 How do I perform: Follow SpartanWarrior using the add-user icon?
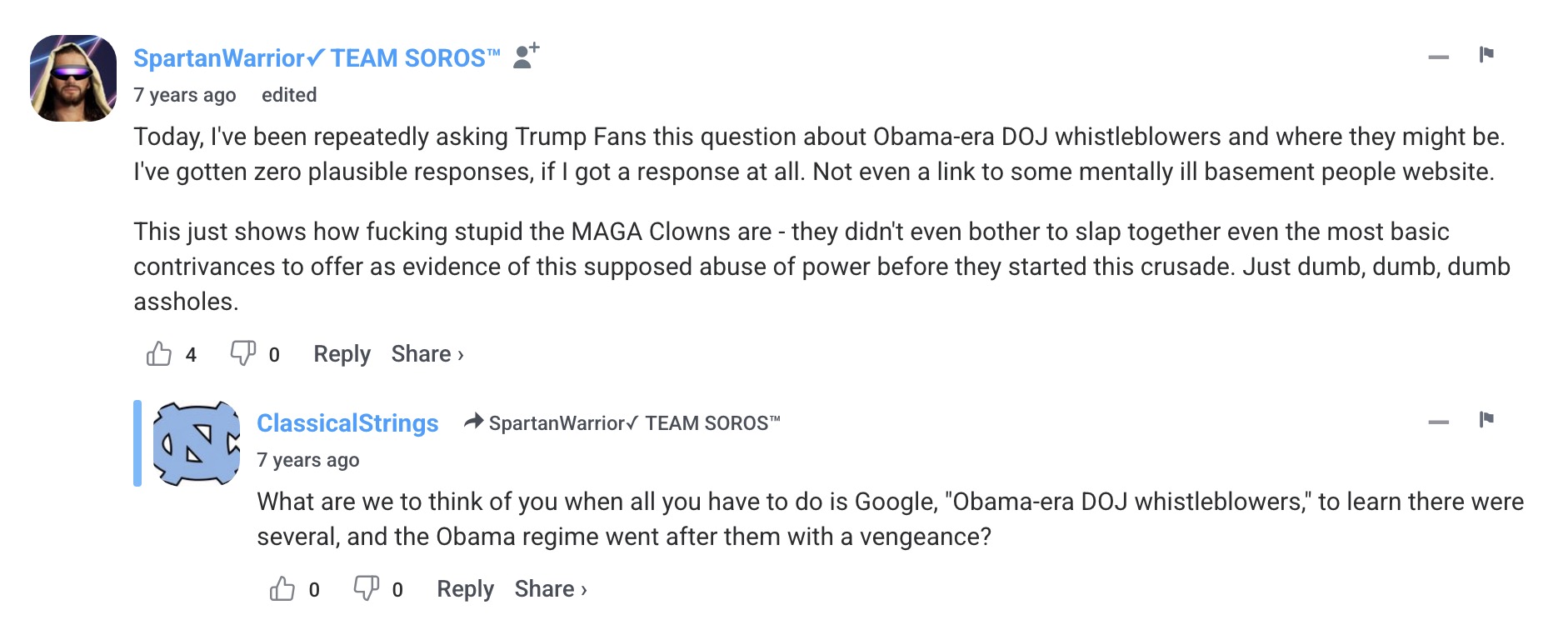pos(526,56)
